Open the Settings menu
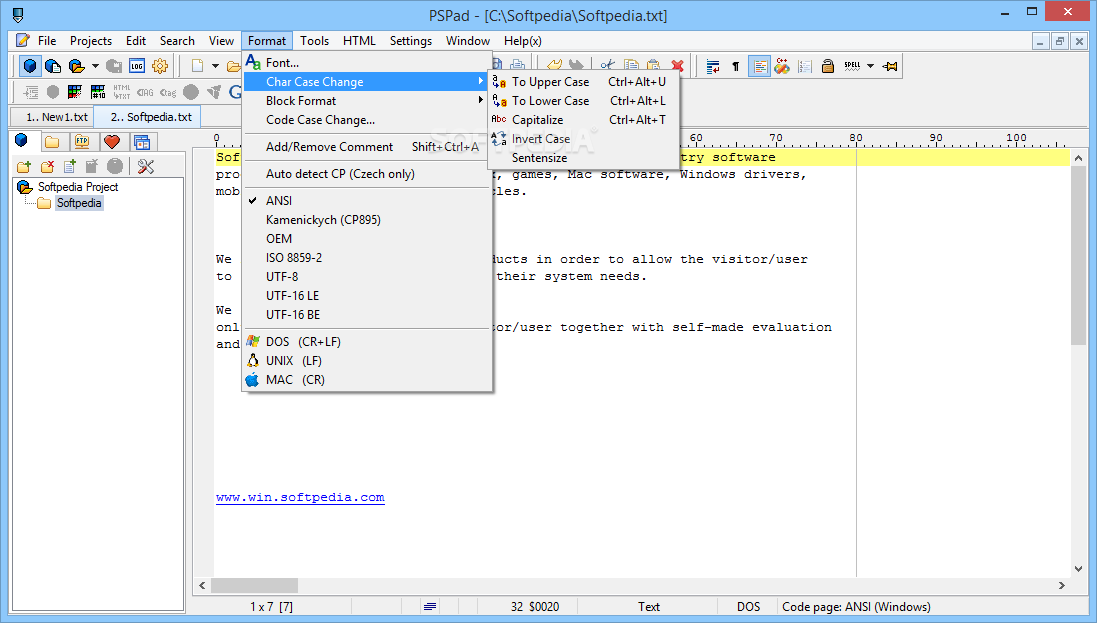 [x=411, y=41]
